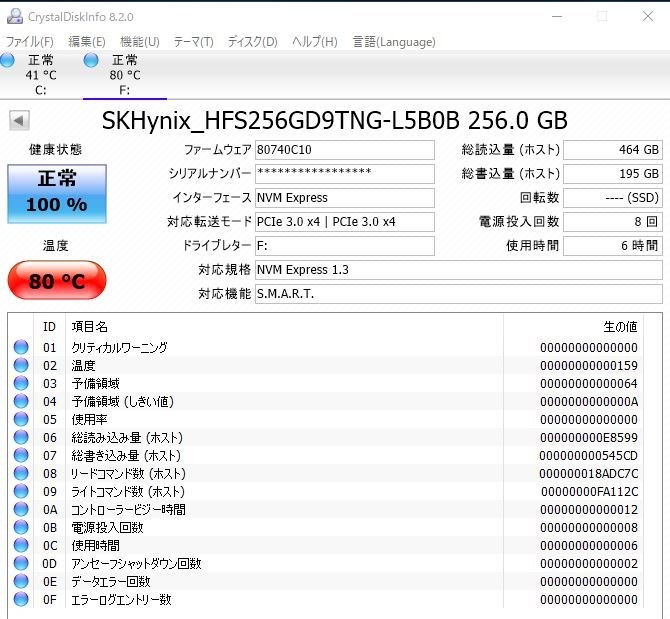The width and height of the screenshot is (670, 619).
Task: Click the 対応機能 field showing S.M.A.R.T.
Action: [458, 294]
